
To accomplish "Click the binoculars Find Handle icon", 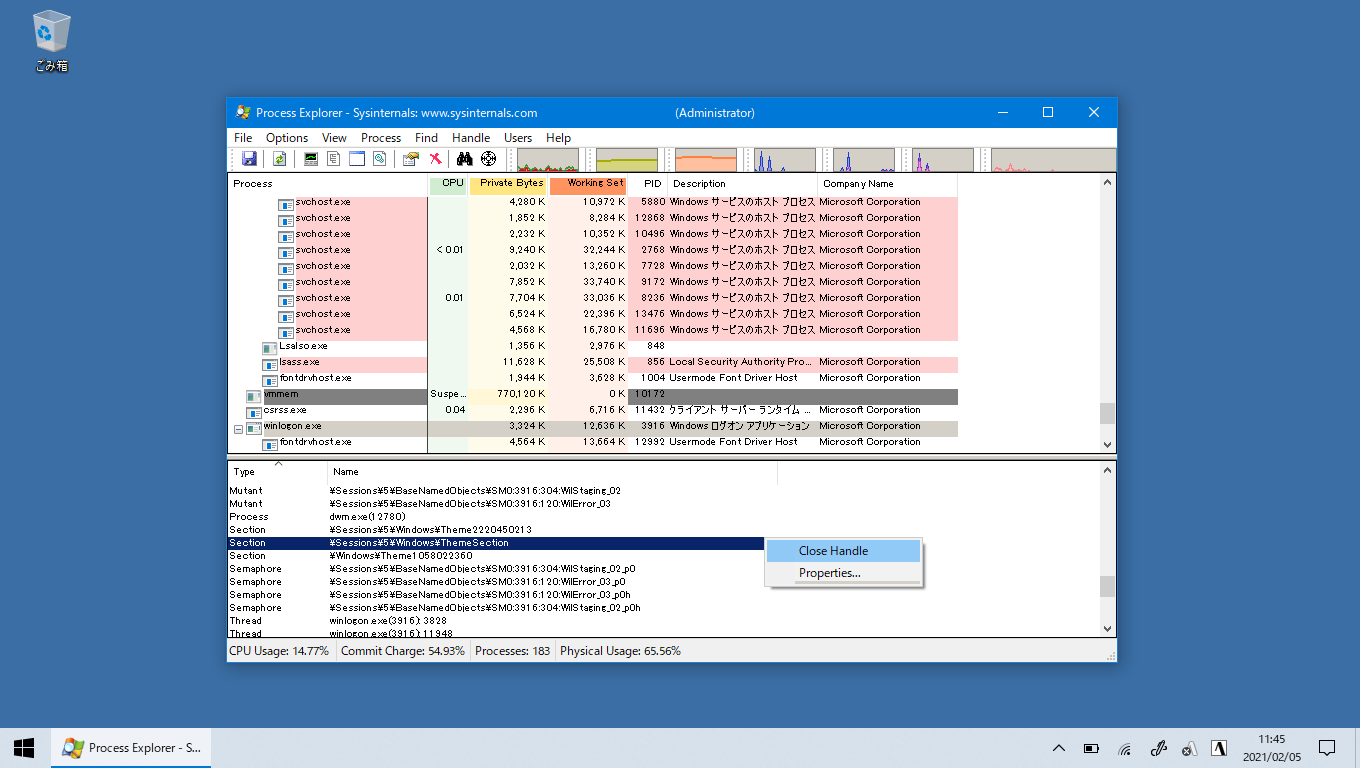I will click(x=464, y=159).
